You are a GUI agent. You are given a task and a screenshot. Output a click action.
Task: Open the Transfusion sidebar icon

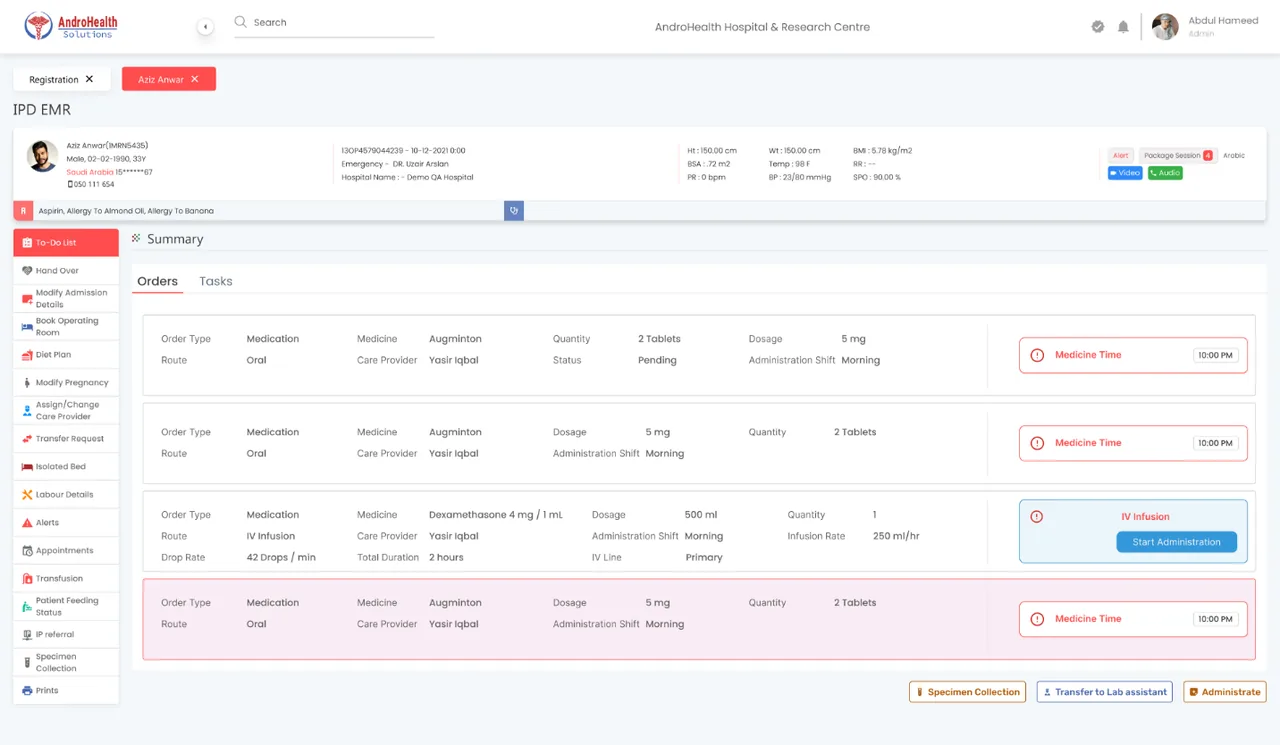tap(27, 579)
